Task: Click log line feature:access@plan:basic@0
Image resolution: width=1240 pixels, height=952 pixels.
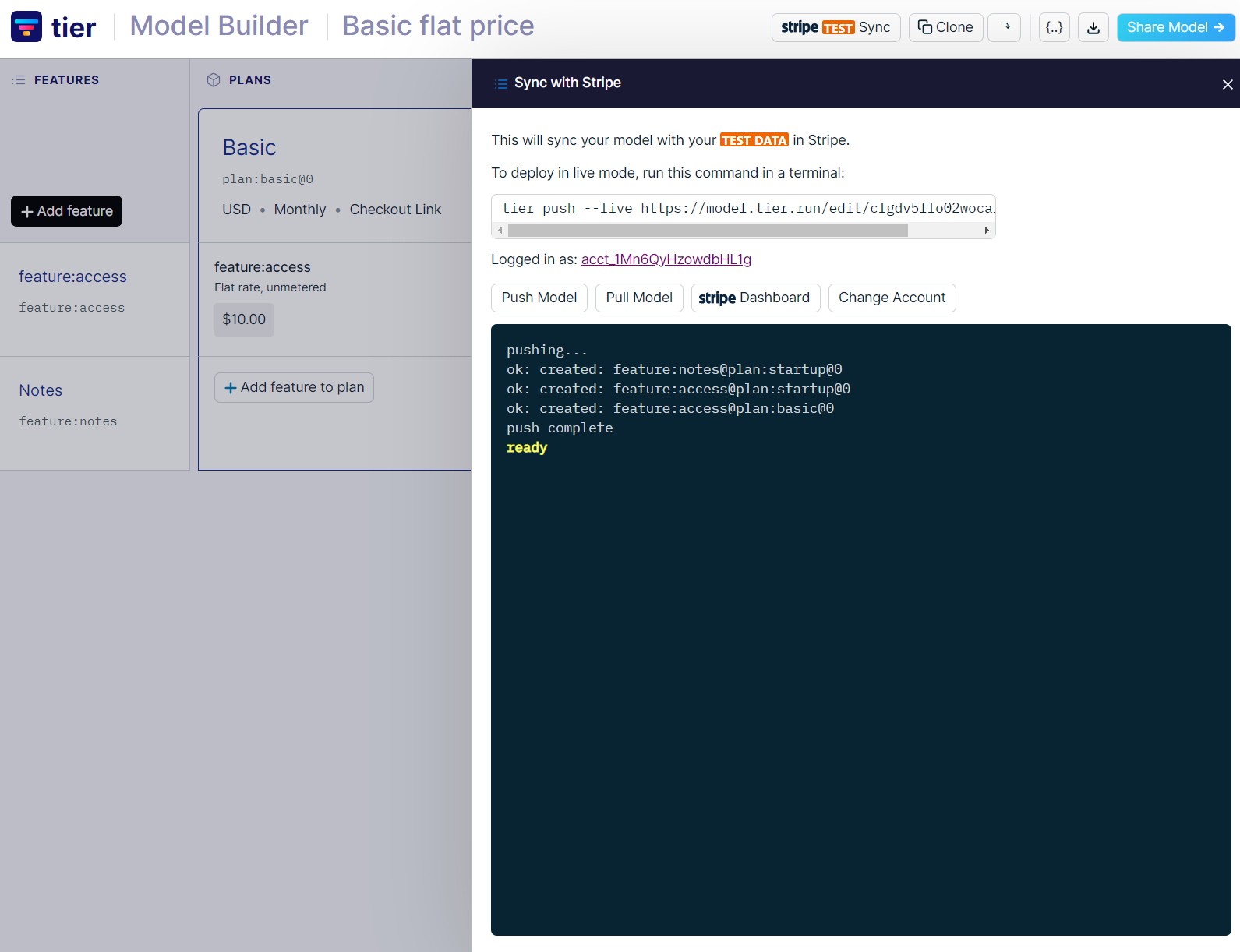Action: [x=670, y=408]
